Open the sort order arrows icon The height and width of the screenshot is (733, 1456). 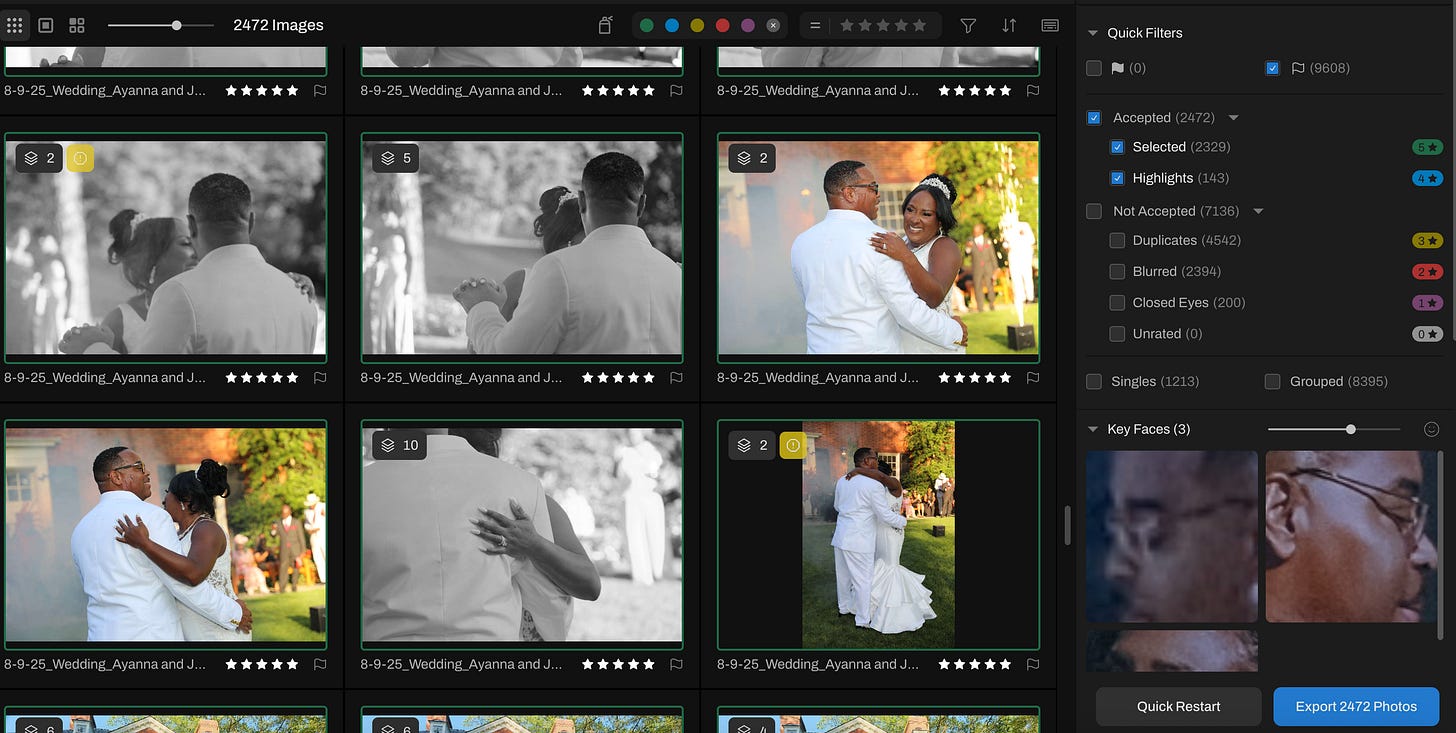(x=1009, y=25)
